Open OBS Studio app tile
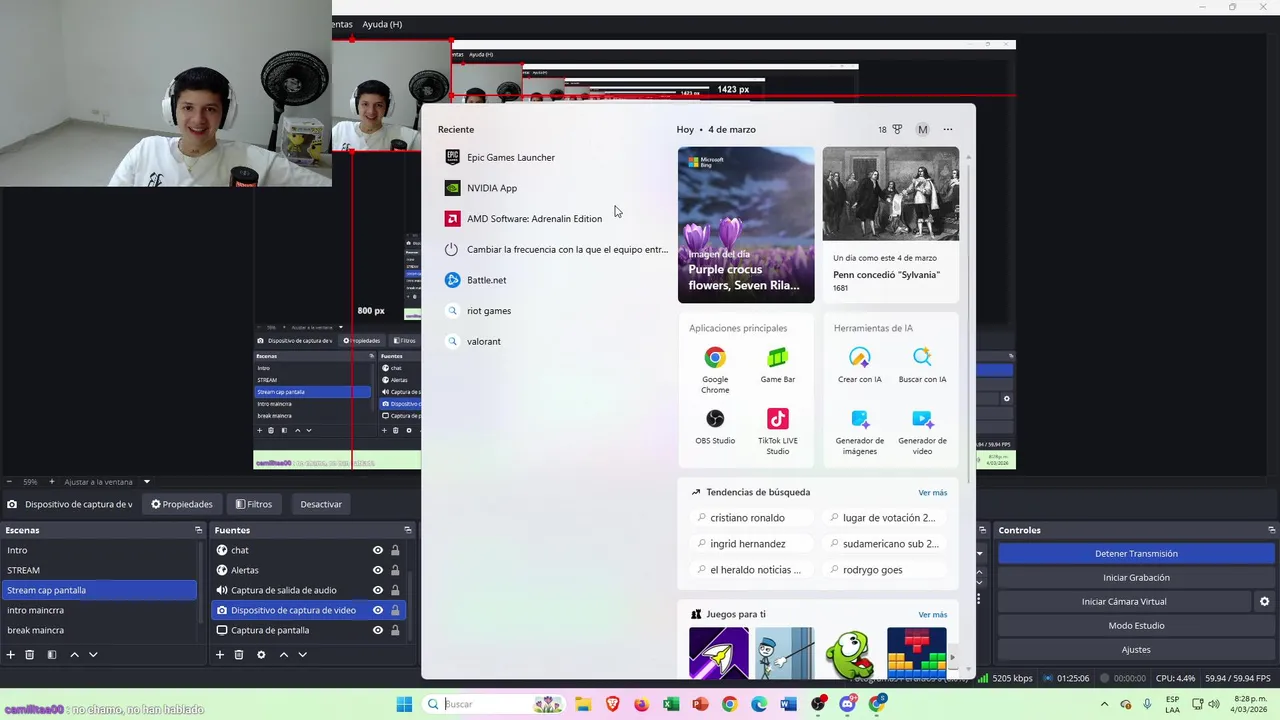Image resolution: width=1280 pixels, height=720 pixels. (x=715, y=426)
